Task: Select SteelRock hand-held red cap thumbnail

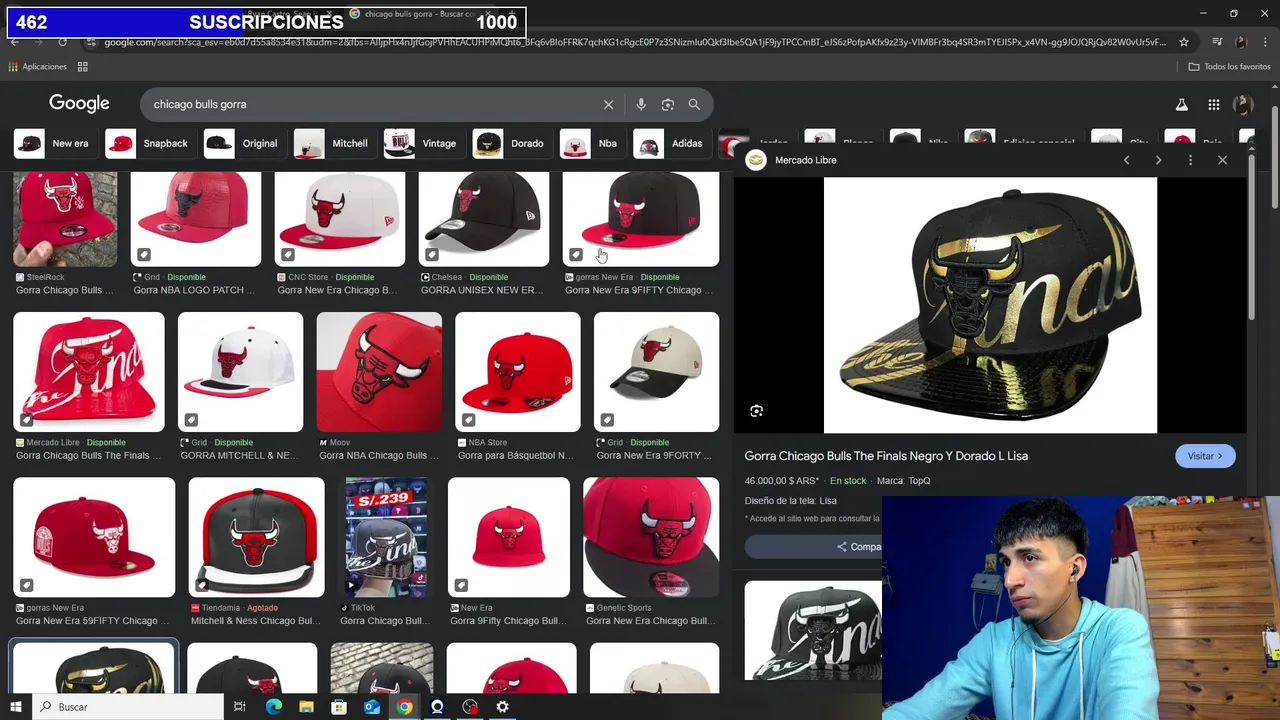Action: point(65,219)
